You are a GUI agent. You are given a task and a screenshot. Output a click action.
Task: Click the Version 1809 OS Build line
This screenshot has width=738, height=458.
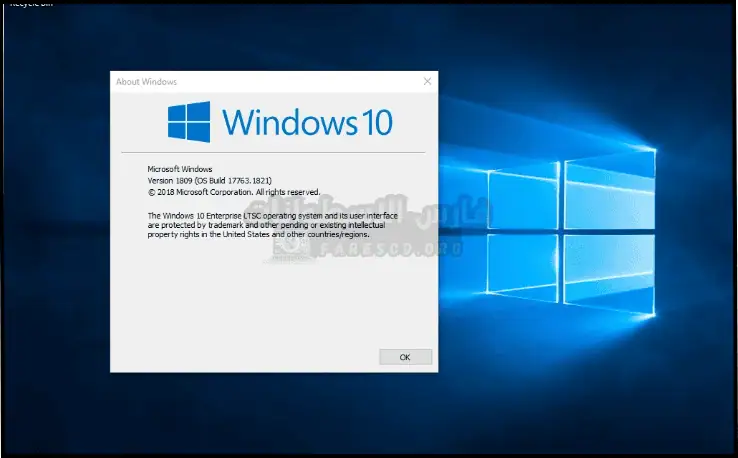(x=209, y=181)
